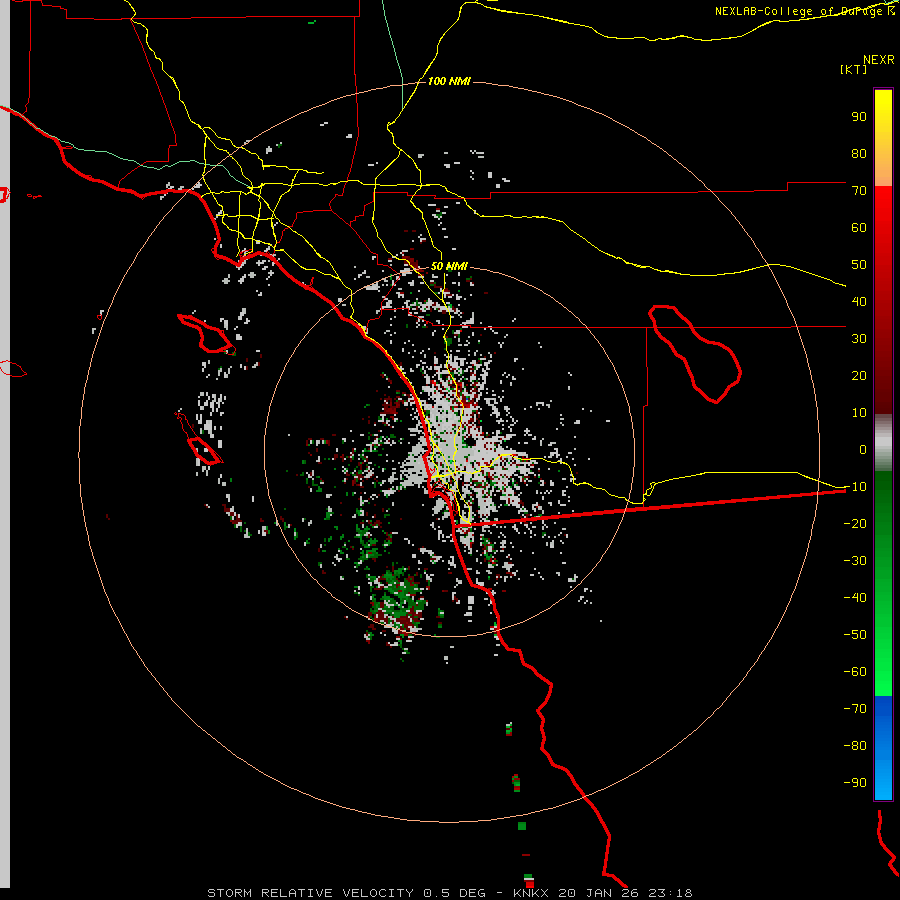Viewport: 900px width, 900px height.
Task: Click the "-90" value on velocity scale
Action: click(855, 782)
